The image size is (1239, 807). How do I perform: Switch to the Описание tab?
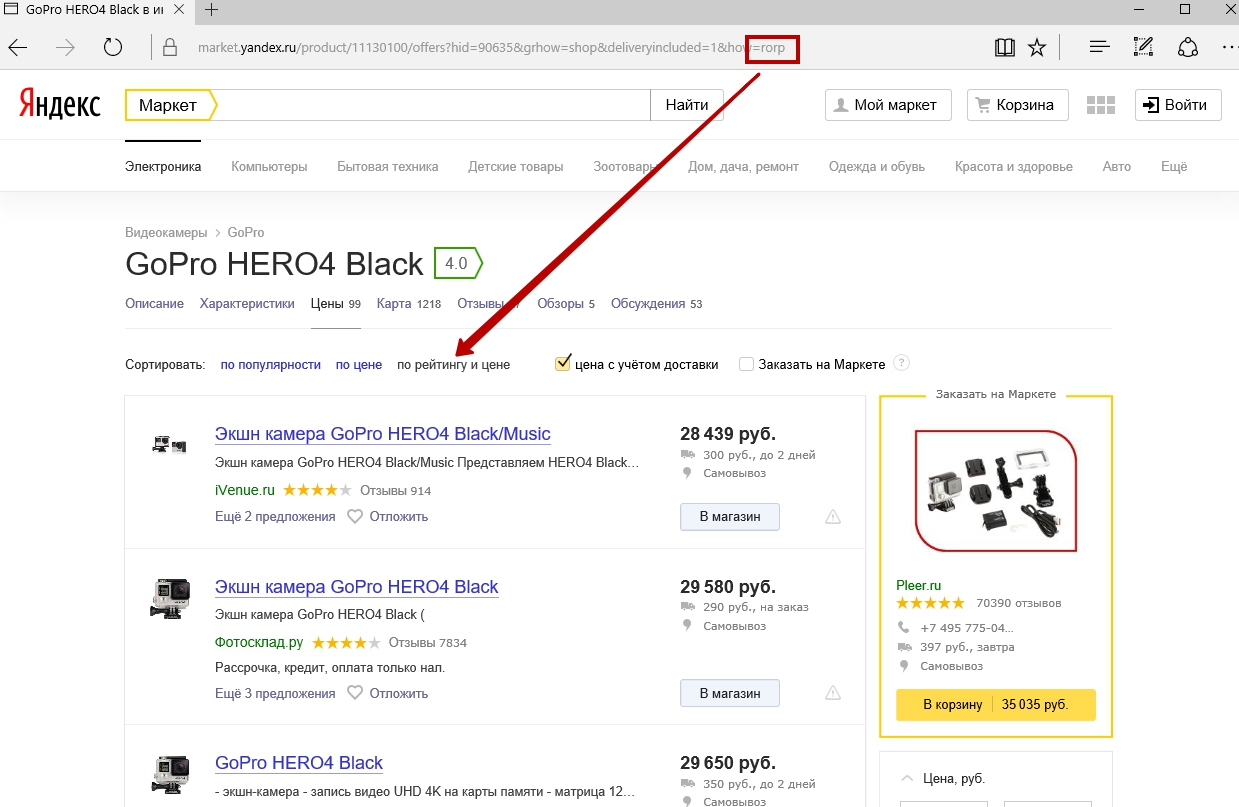point(154,303)
